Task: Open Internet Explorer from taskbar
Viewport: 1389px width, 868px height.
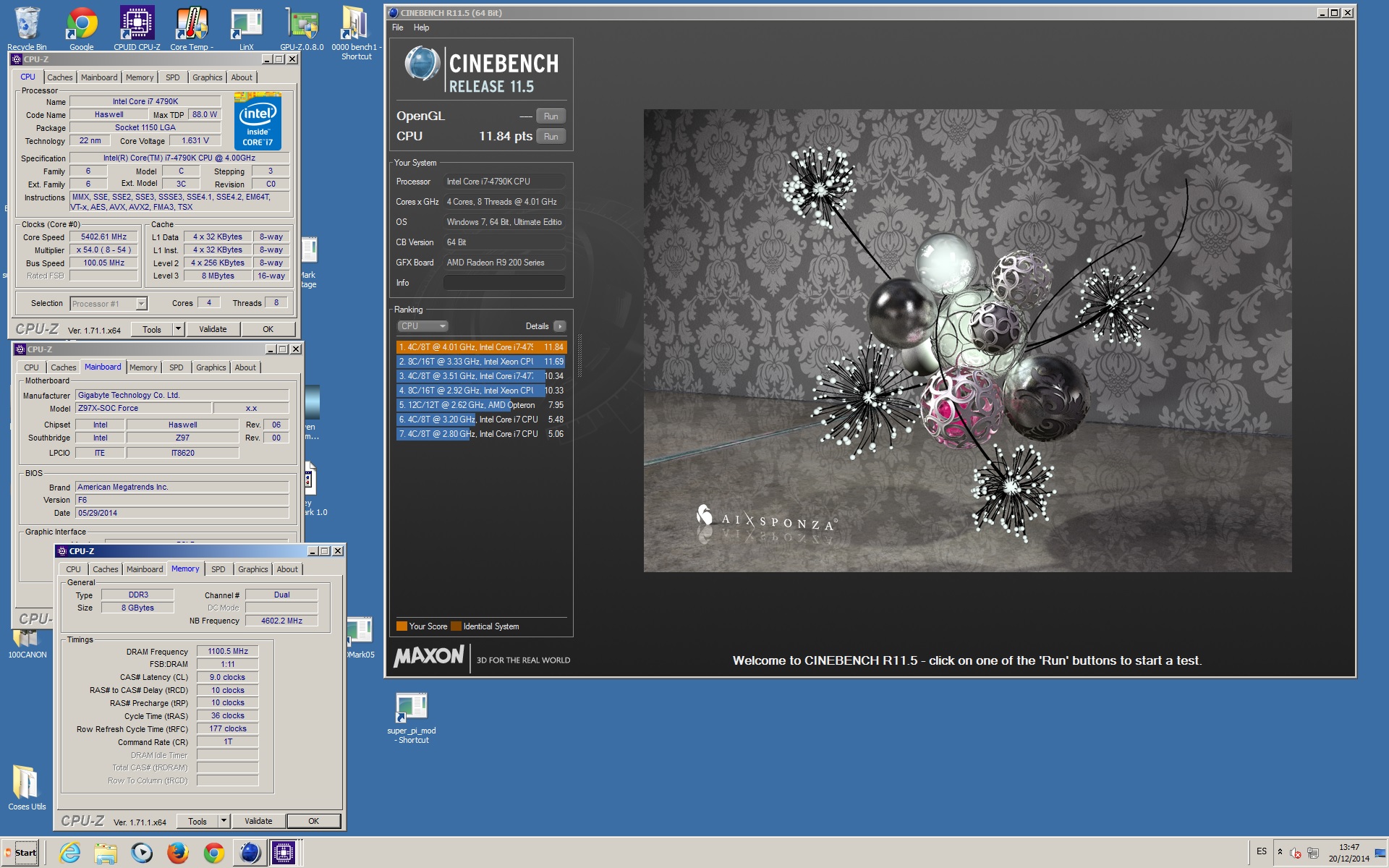Action: [69, 853]
